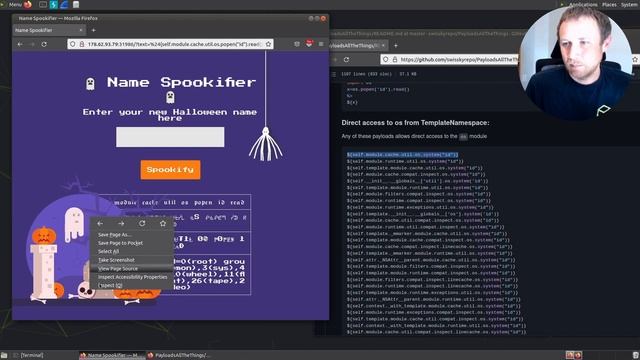This screenshot has width=640, height=360.
Task: Click the shield icon in the Spookifier address bar
Action: (73, 44)
